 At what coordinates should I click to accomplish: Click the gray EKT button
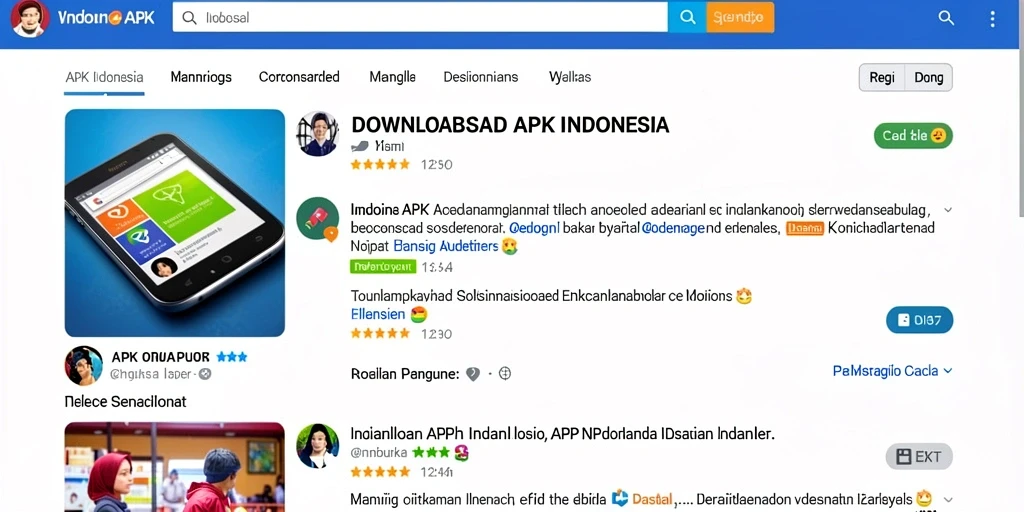920,456
